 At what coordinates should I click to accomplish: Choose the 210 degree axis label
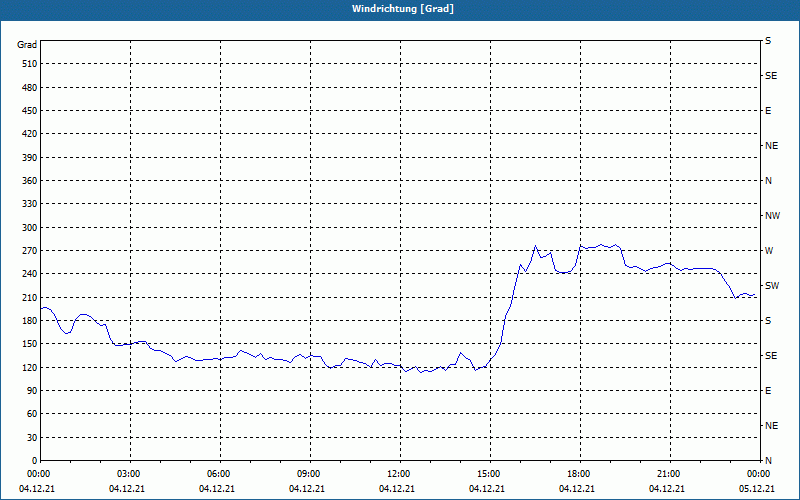click(30, 297)
